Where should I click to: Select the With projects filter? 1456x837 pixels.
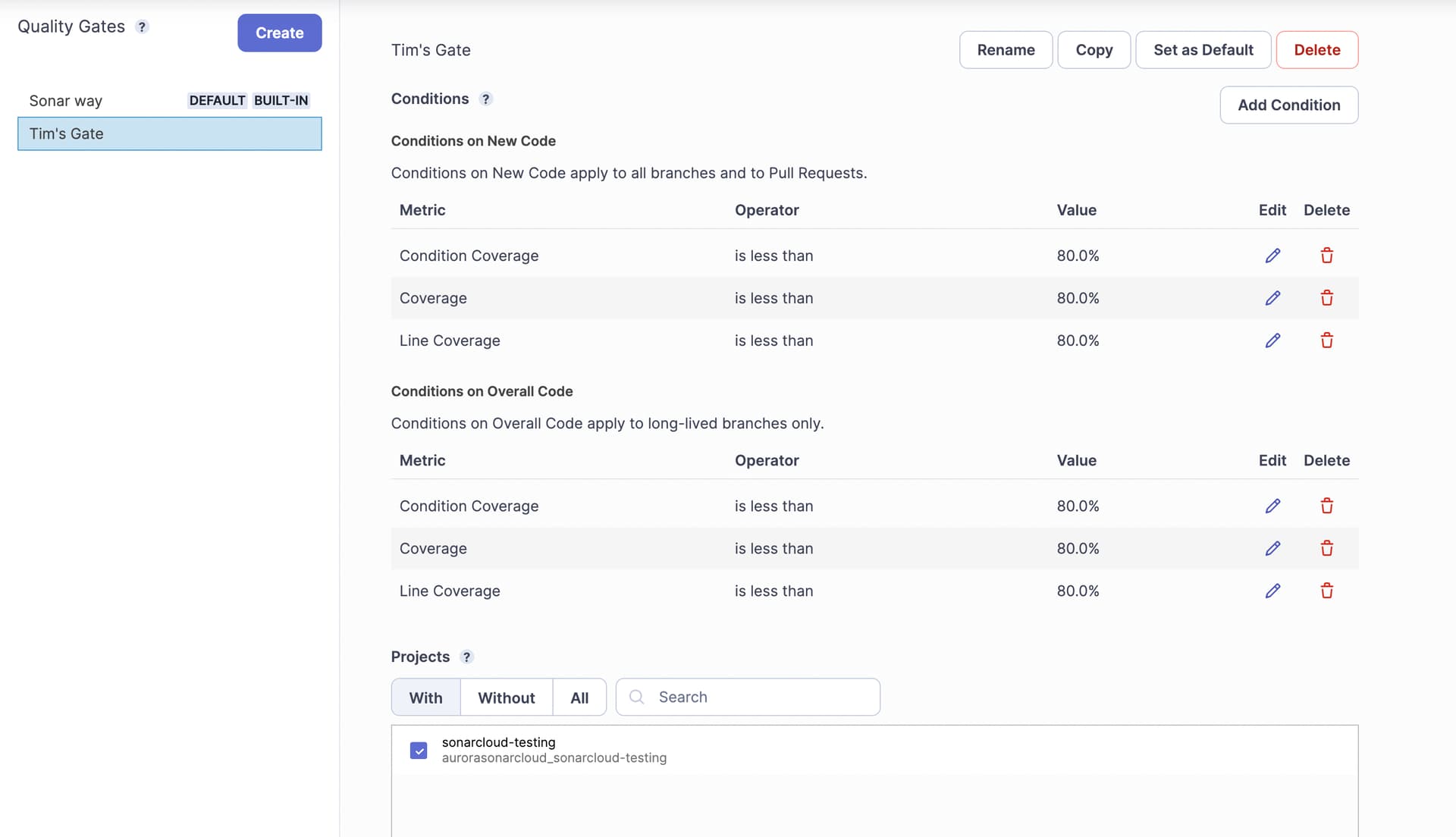pos(425,697)
